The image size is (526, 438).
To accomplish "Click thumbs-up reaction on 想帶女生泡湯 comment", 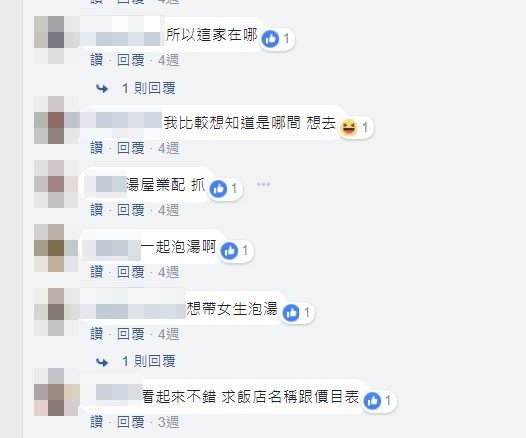I will point(291,313).
